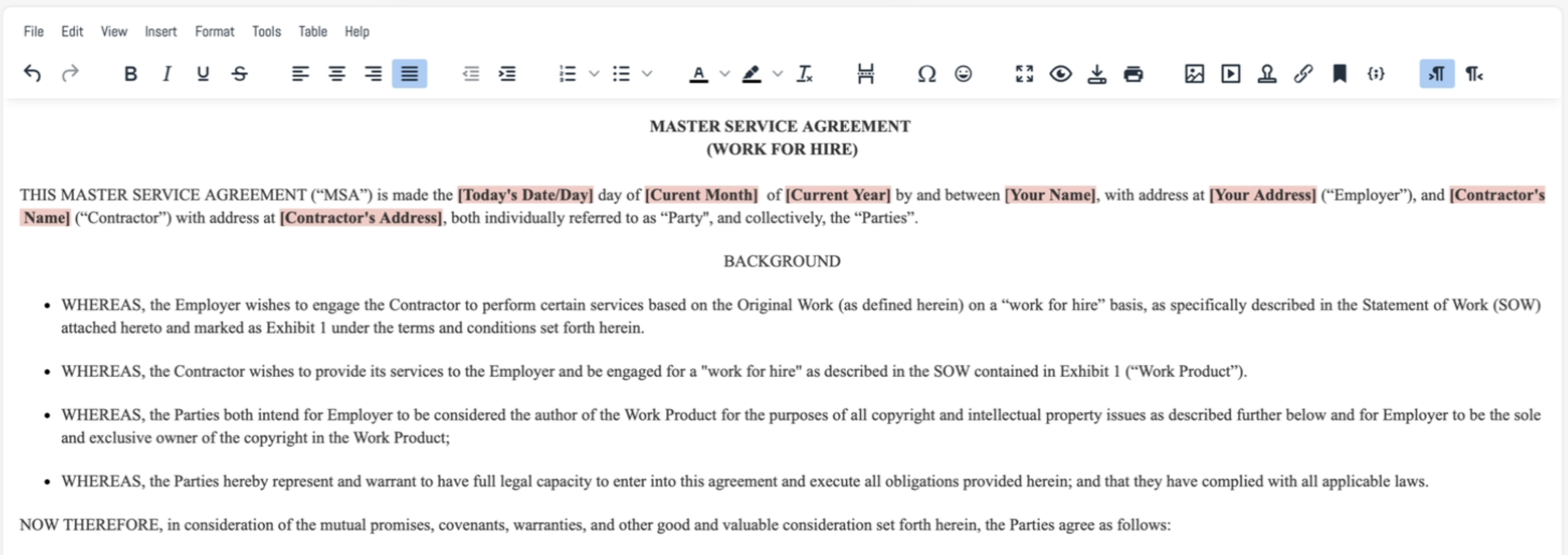This screenshot has height=555, width=1568.
Task: Insert media video
Action: pos(1231,74)
